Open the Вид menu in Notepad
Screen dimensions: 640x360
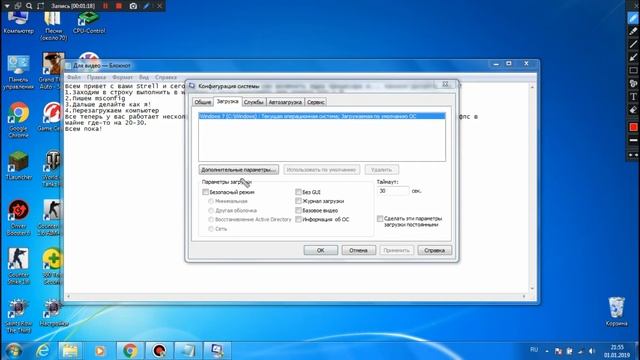[x=144, y=77]
